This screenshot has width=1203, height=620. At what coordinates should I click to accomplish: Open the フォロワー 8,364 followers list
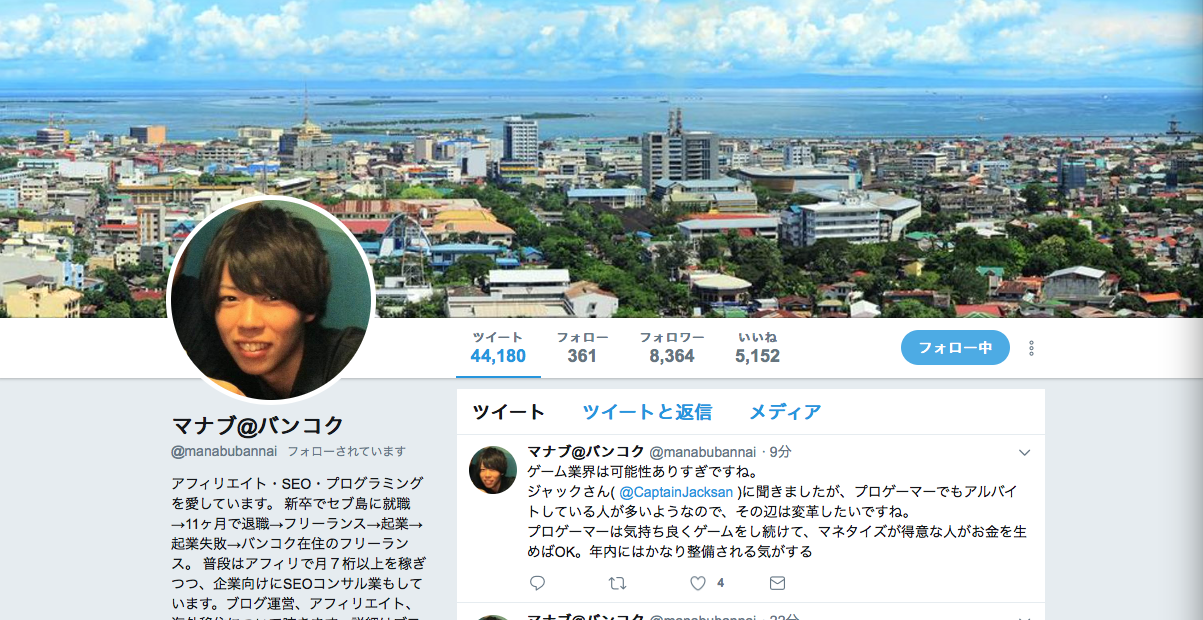pyautogui.click(x=672, y=347)
